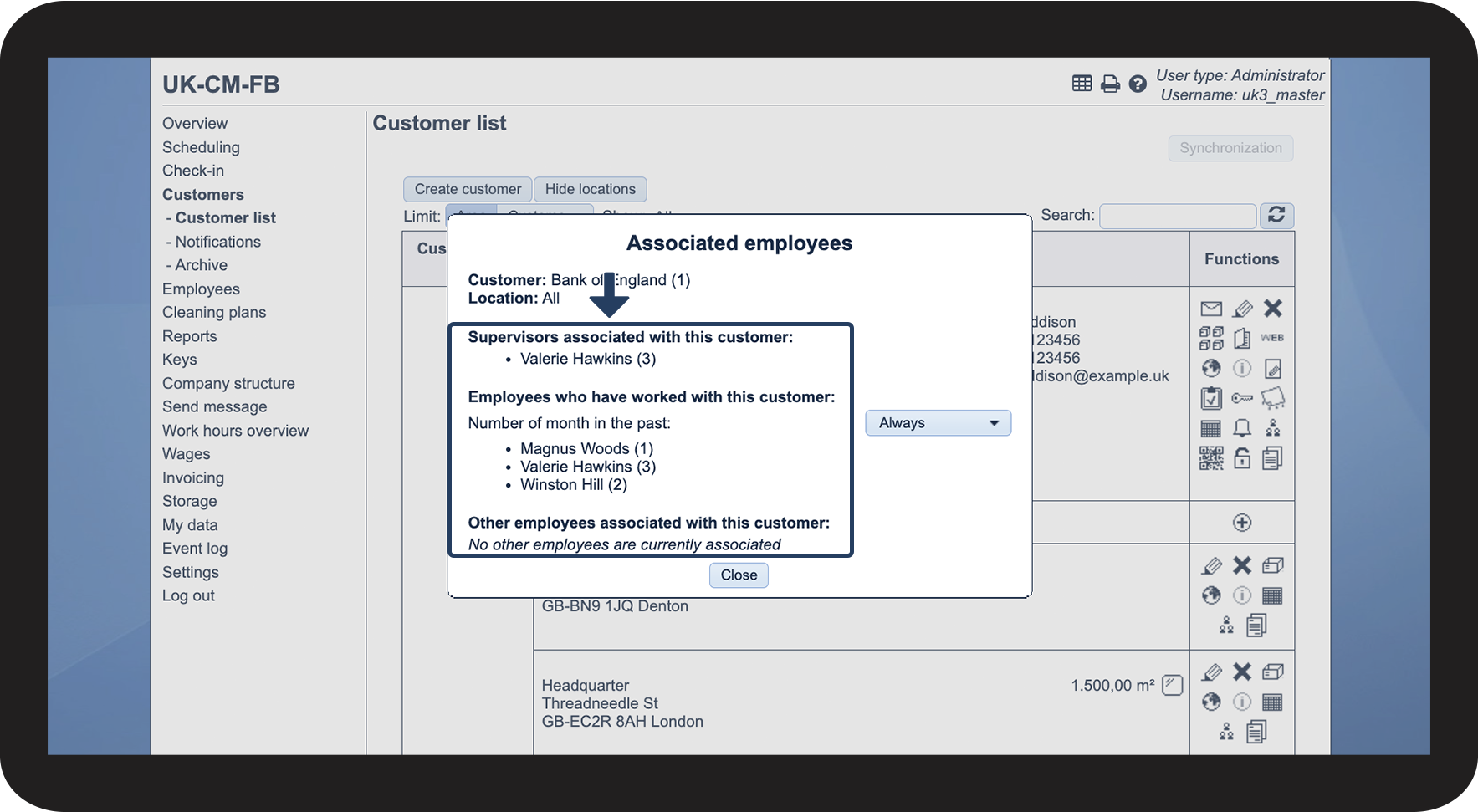The width and height of the screenshot is (1478, 812).
Task: Open Notifications under Customers
Action: click(218, 242)
